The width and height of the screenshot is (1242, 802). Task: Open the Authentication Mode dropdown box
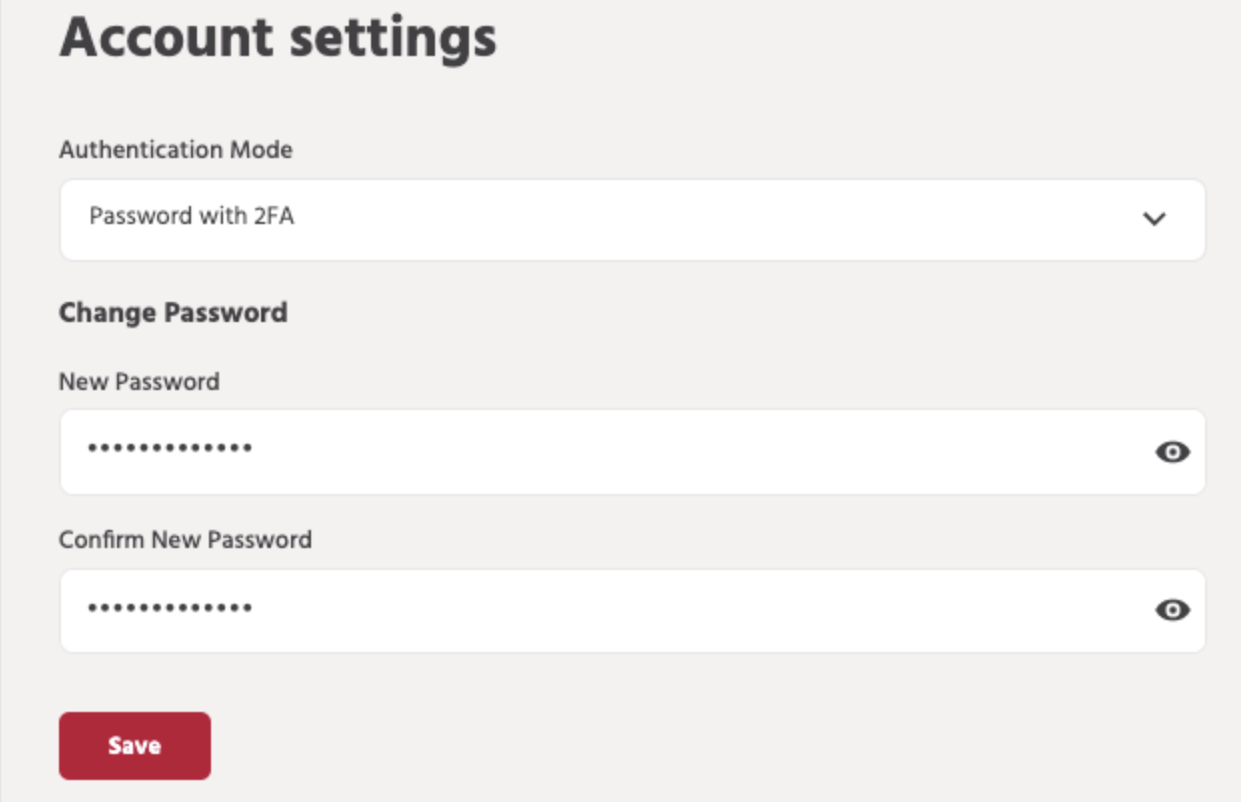pyautogui.click(x=632, y=220)
